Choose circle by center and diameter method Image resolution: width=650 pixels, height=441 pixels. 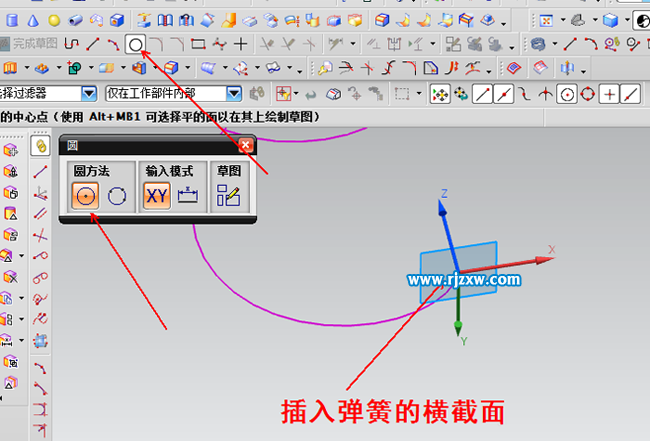tap(85, 196)
